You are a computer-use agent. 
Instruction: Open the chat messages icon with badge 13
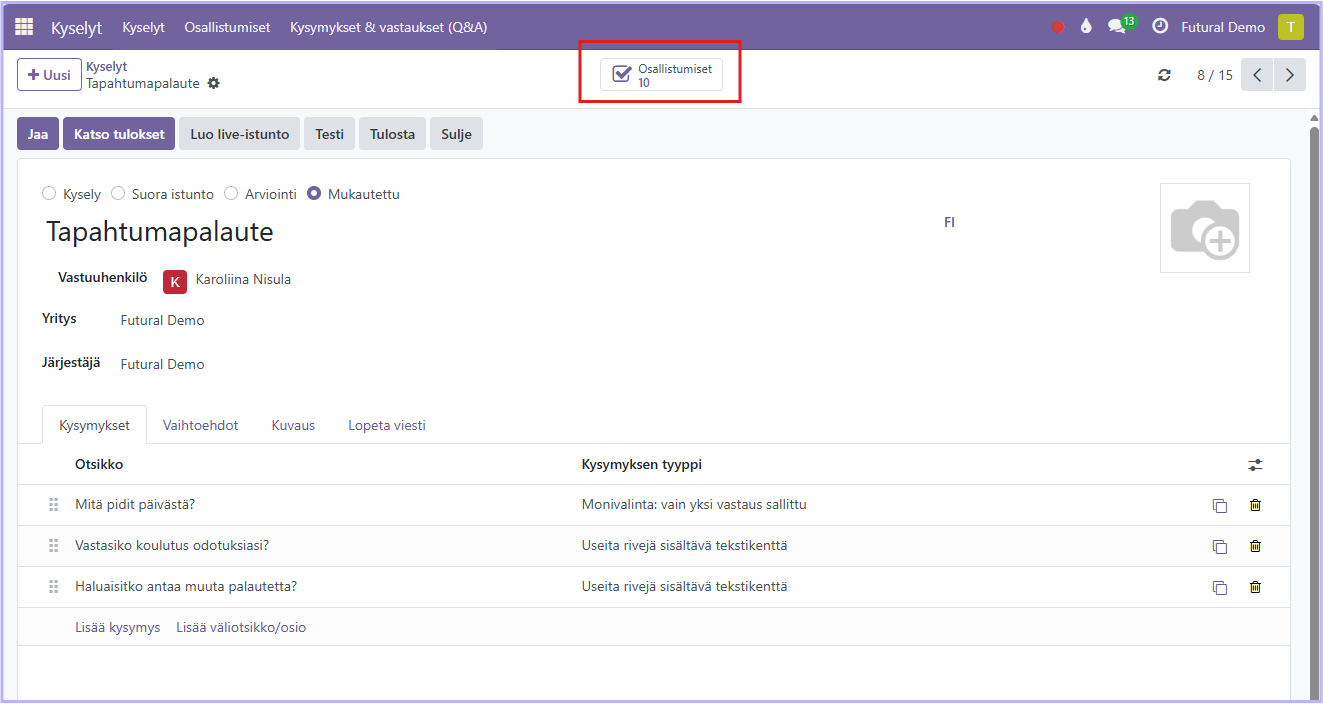[1117, 27]
